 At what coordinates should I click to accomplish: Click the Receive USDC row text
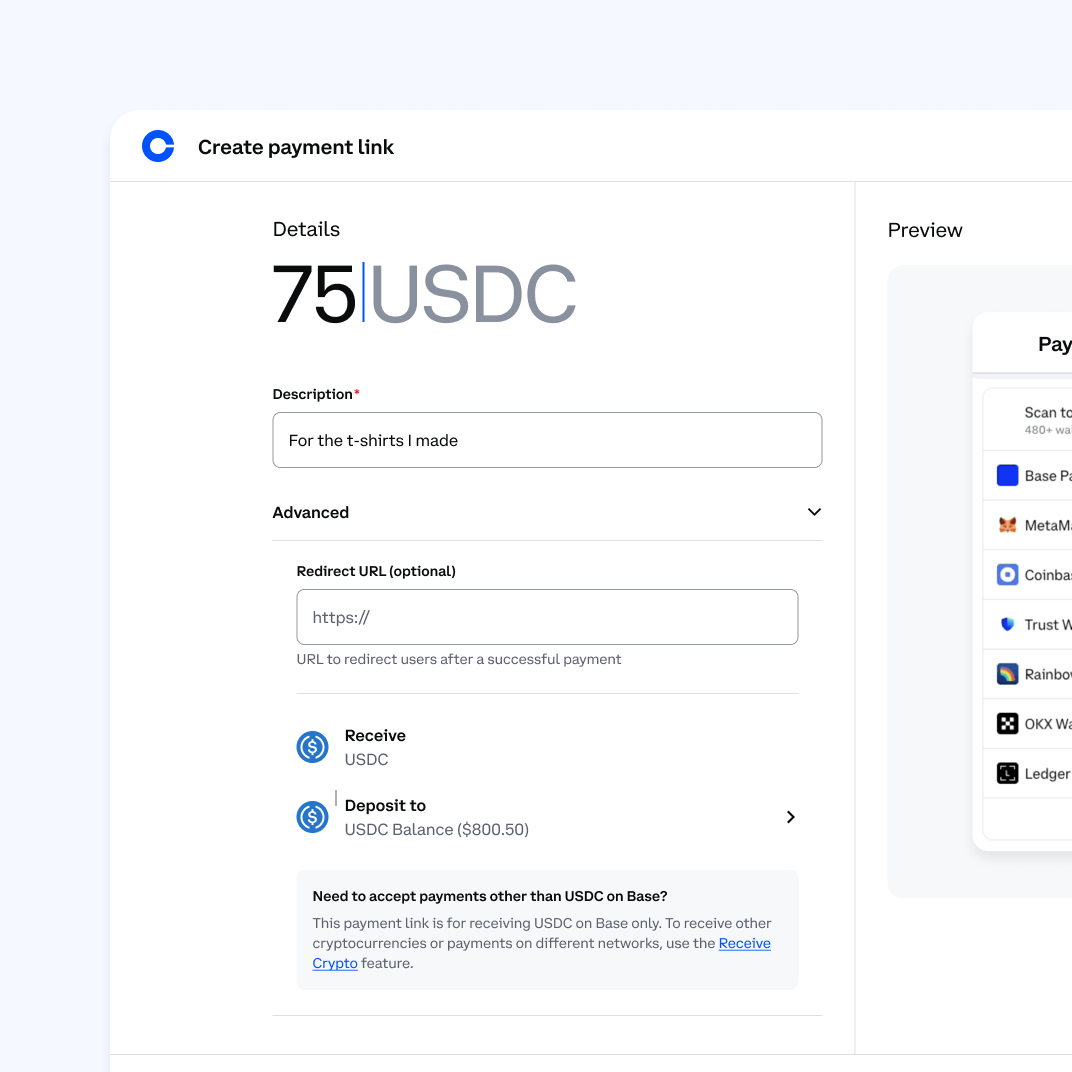coord(375,747)
